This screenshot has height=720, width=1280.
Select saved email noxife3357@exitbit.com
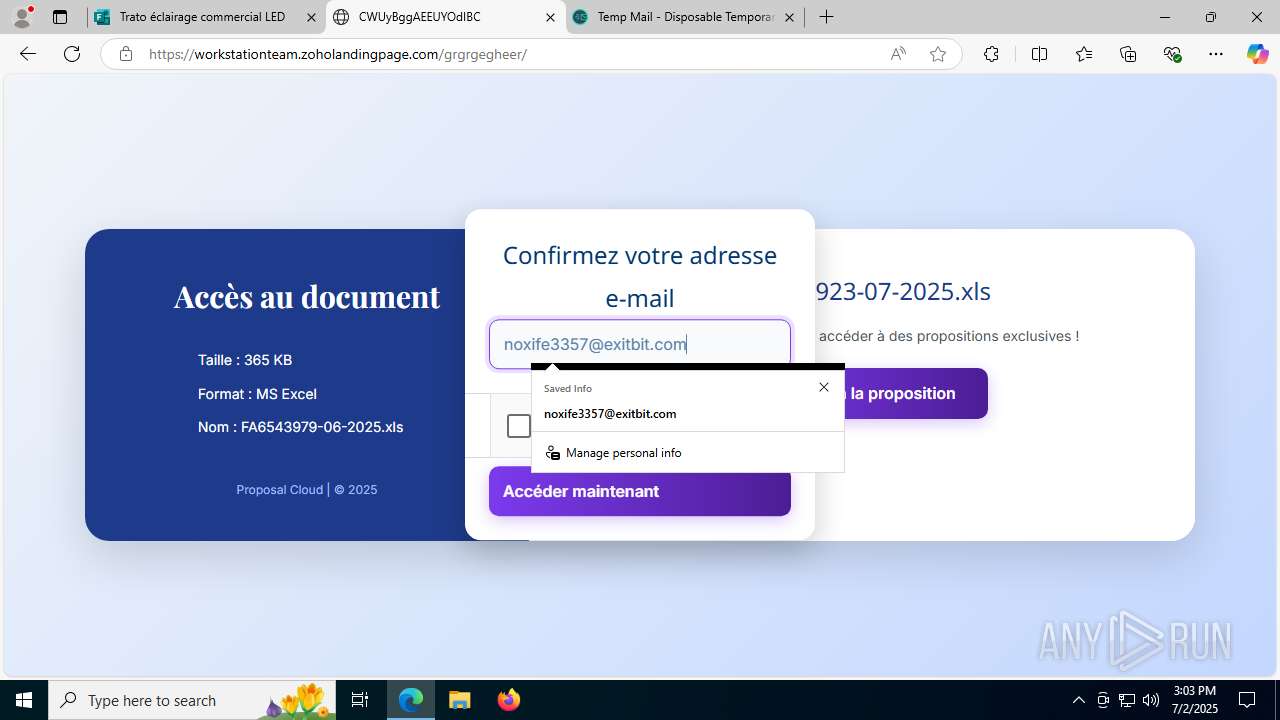688,414
